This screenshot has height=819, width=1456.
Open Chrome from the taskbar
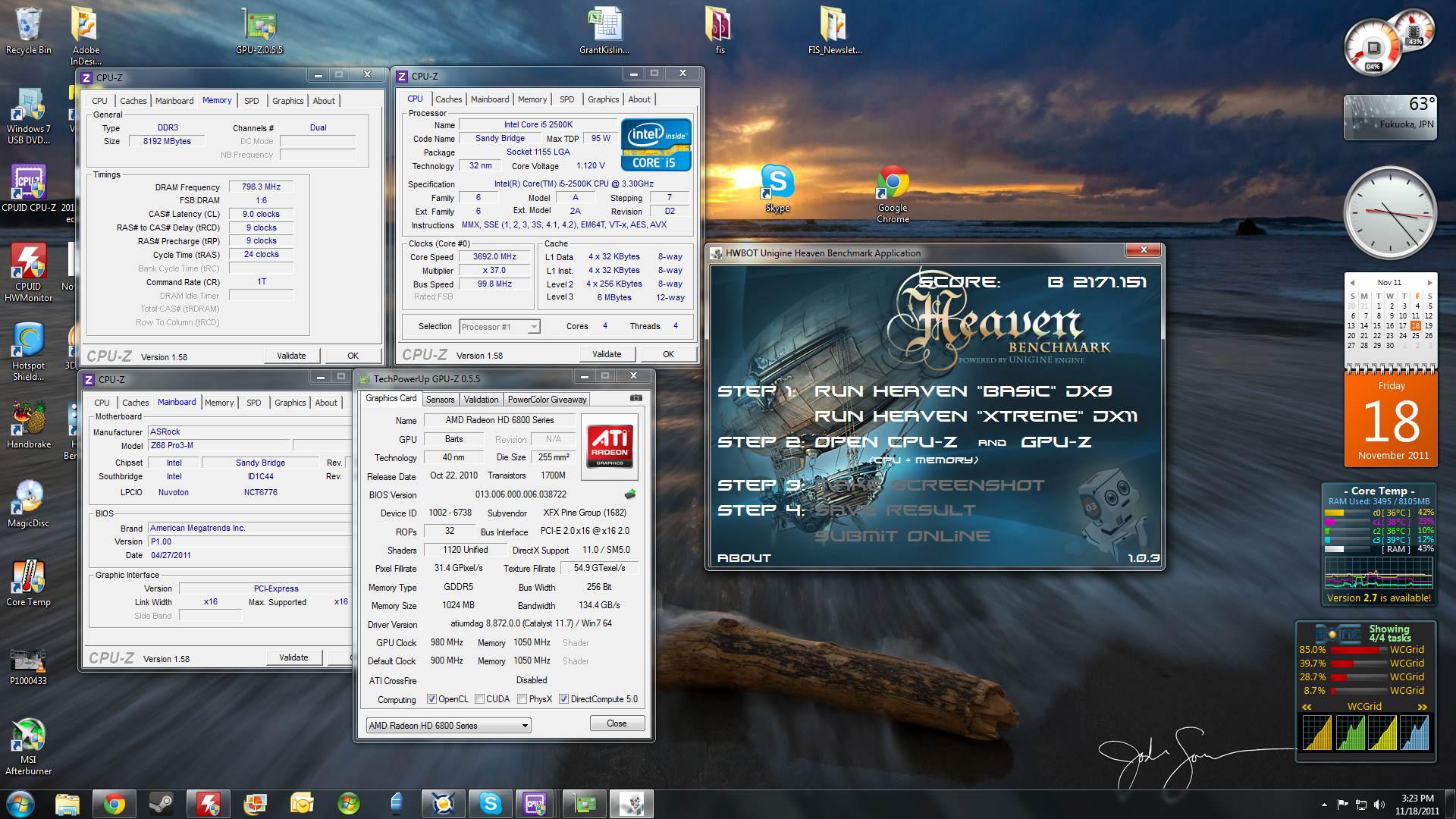pos(115,803)
